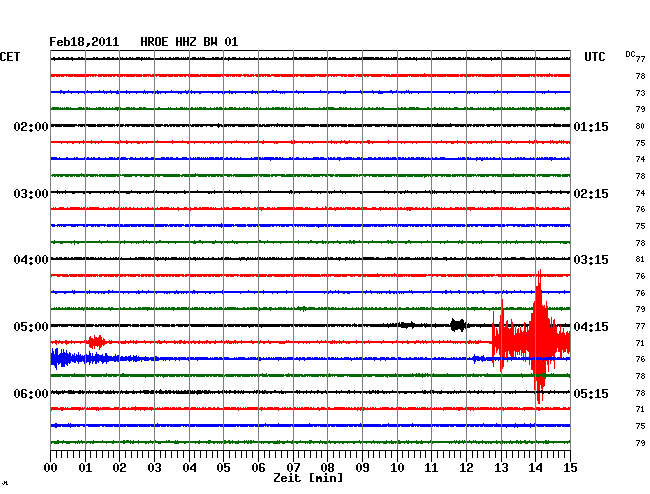Viewport: 650px width, 494px height.
Task: Click the small black burst after minute 10
Action: click(x=407, y=325)
